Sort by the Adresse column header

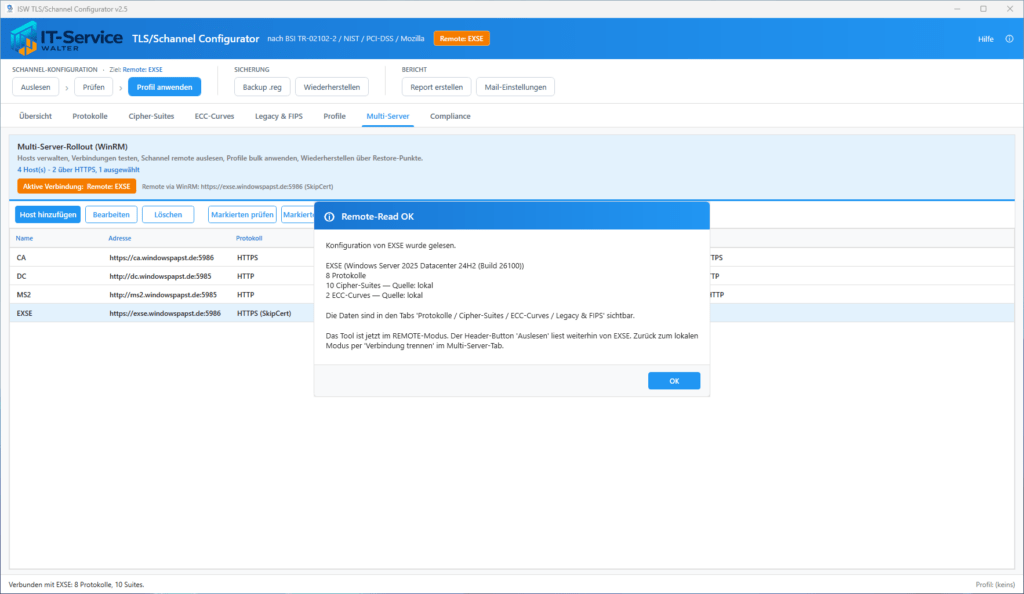(x=120, y=238)
